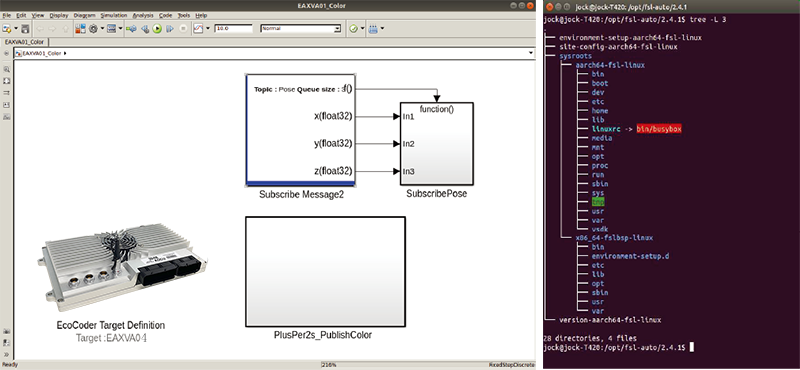Select the PlusPer2s_PublishColor subsystem block
Viewport: 800px width, 370px height.
326,272
